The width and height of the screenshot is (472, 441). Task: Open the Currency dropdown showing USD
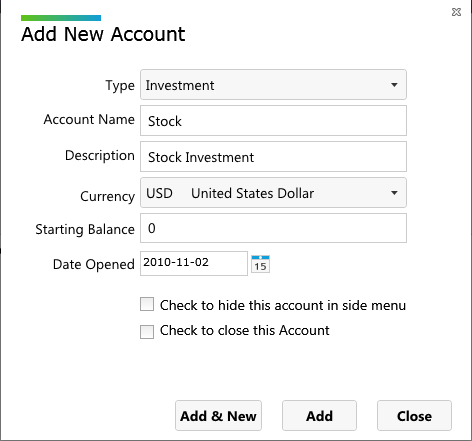tap(273, 193)
